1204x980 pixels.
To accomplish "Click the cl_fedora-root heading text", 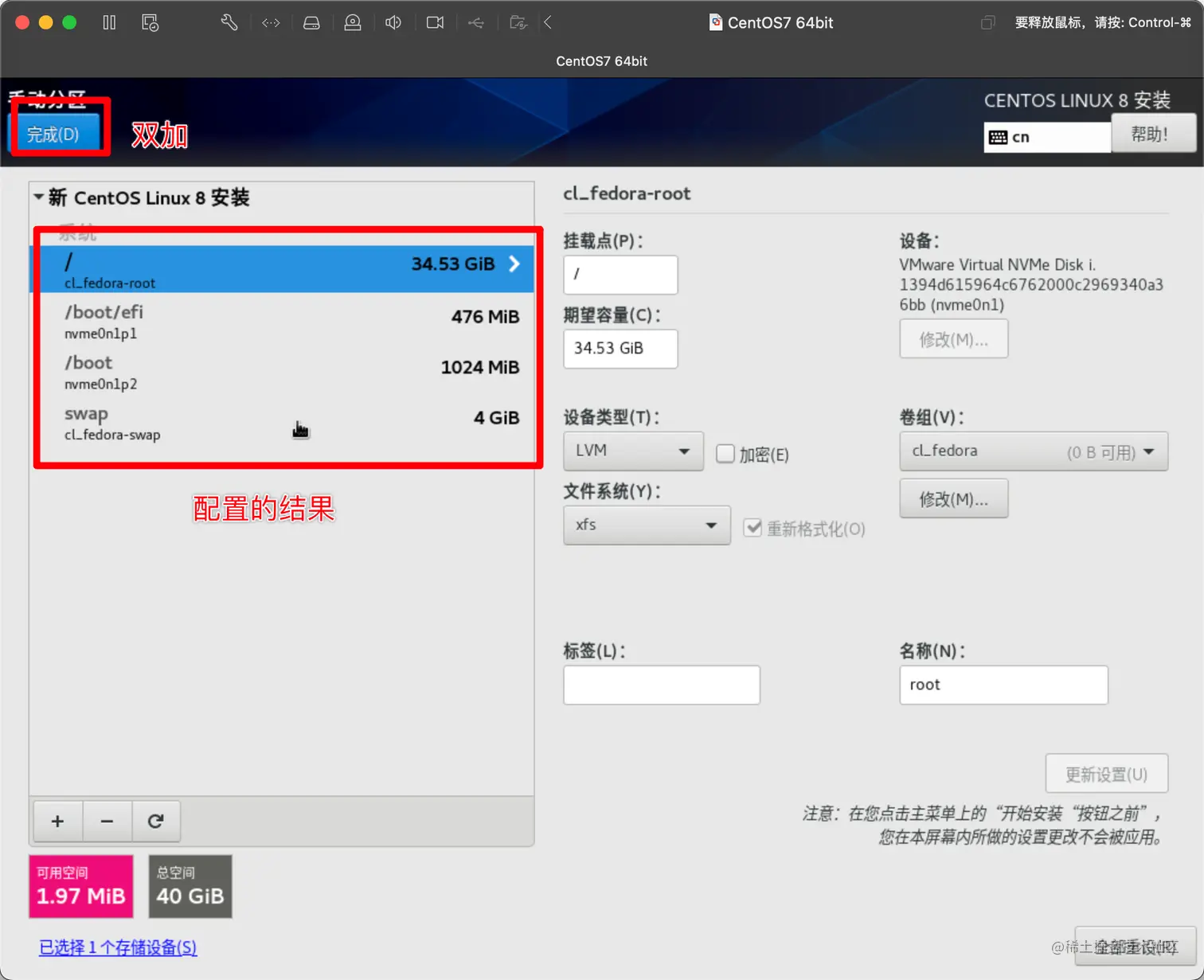I will [x=627, y=193].
